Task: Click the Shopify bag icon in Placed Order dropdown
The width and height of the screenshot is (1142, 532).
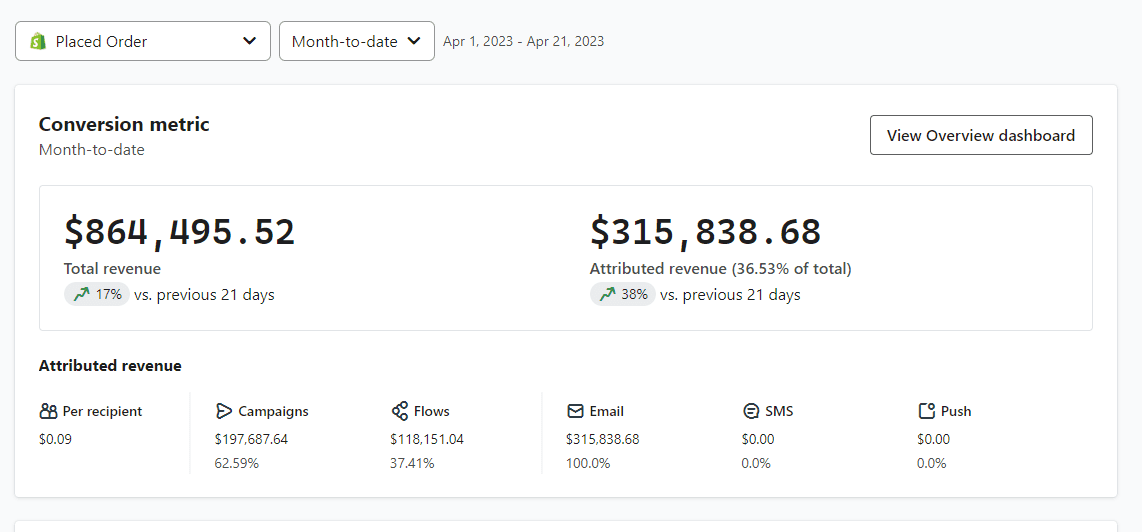Action: coord(38,42)
